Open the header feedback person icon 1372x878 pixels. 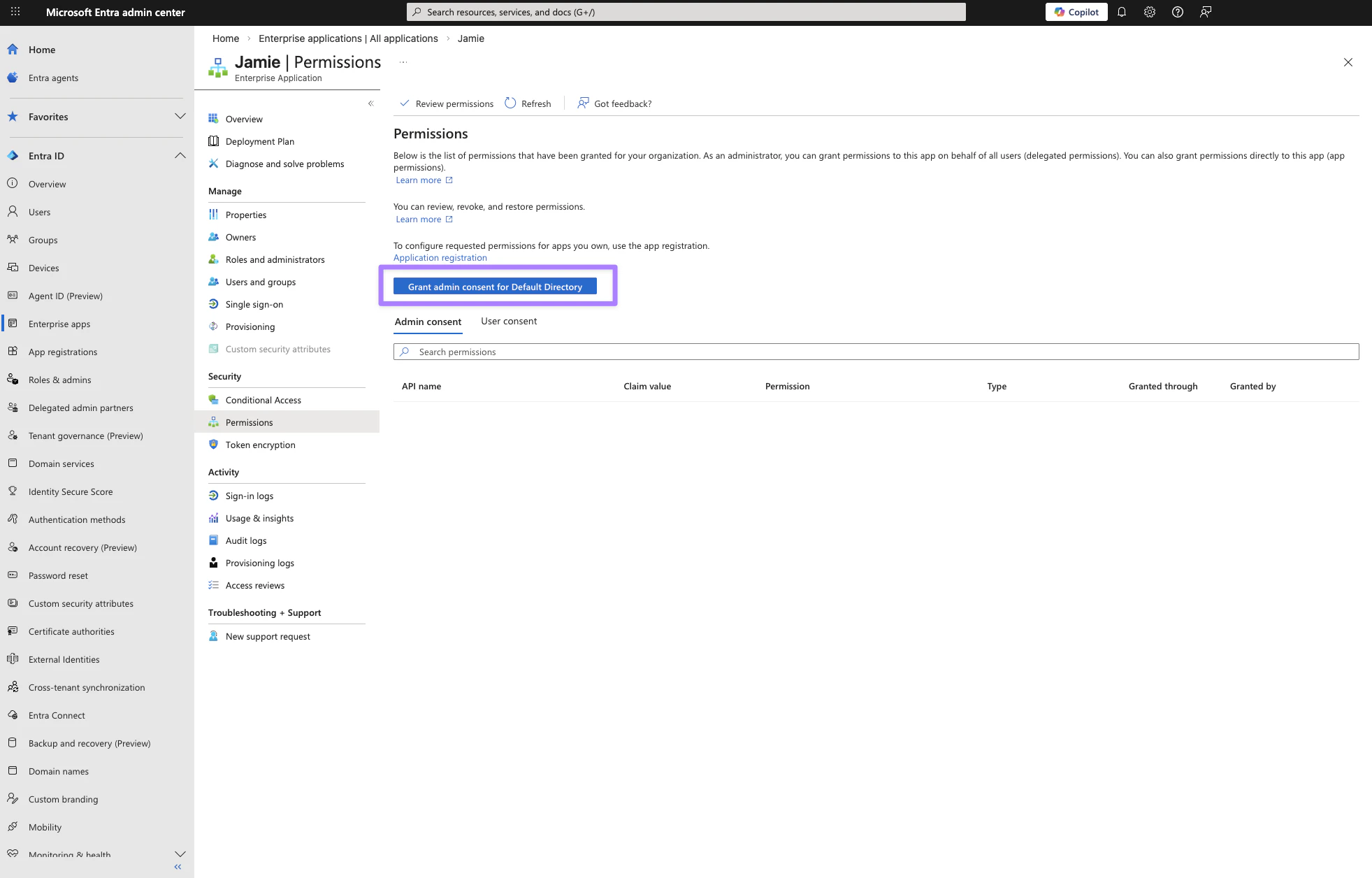tap(1206, 12)
